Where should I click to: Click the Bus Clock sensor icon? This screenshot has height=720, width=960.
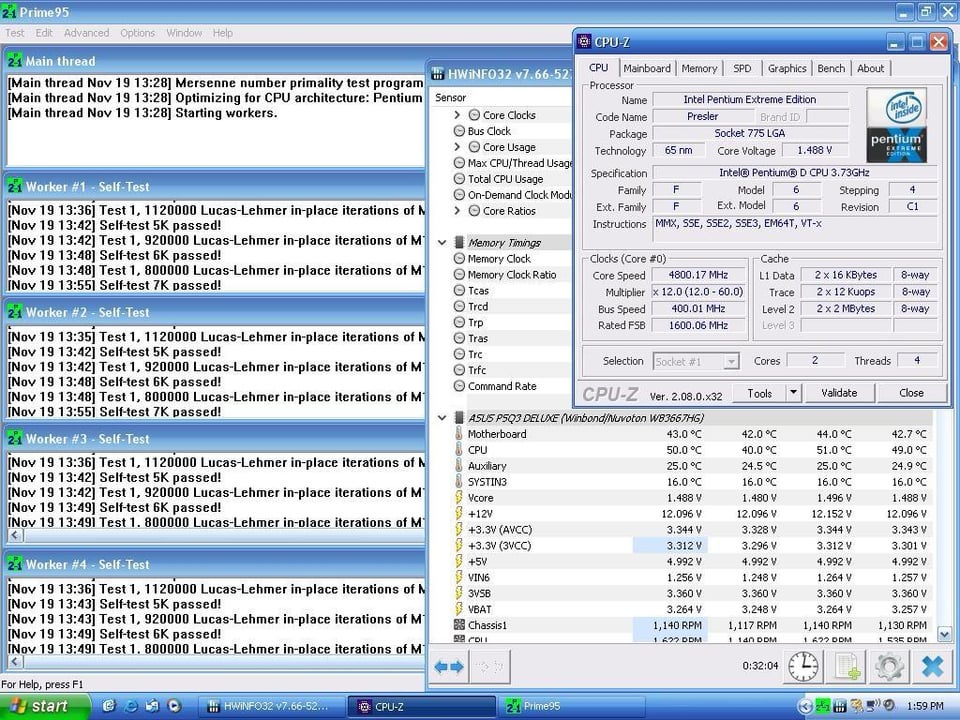click(x=459, y=131)
